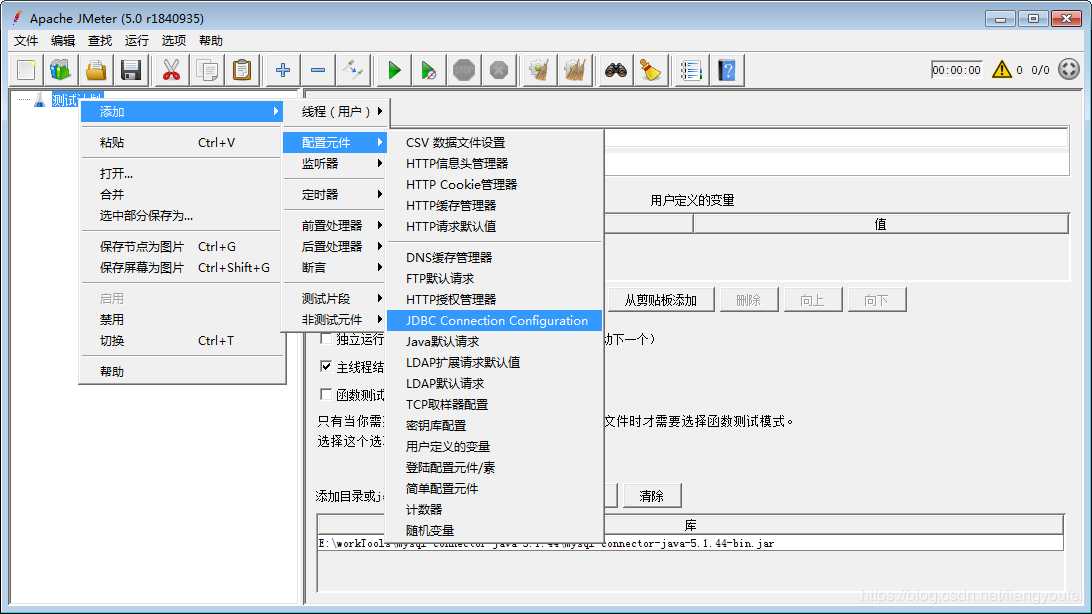Reset search with brush icon

pos(650,70)
